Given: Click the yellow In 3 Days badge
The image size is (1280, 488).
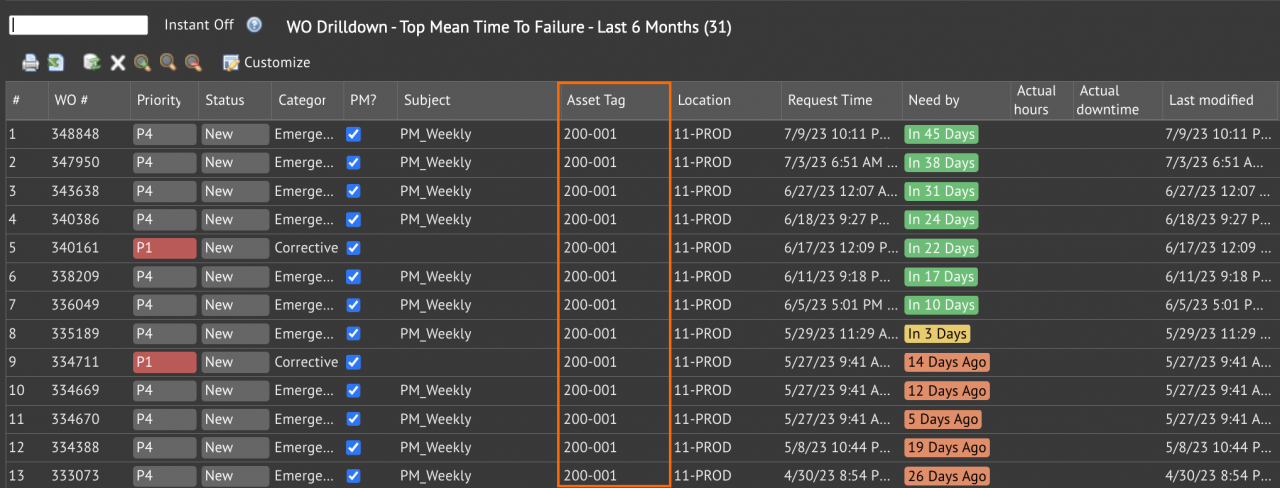Looking at the screenshot, I should 937,334.
